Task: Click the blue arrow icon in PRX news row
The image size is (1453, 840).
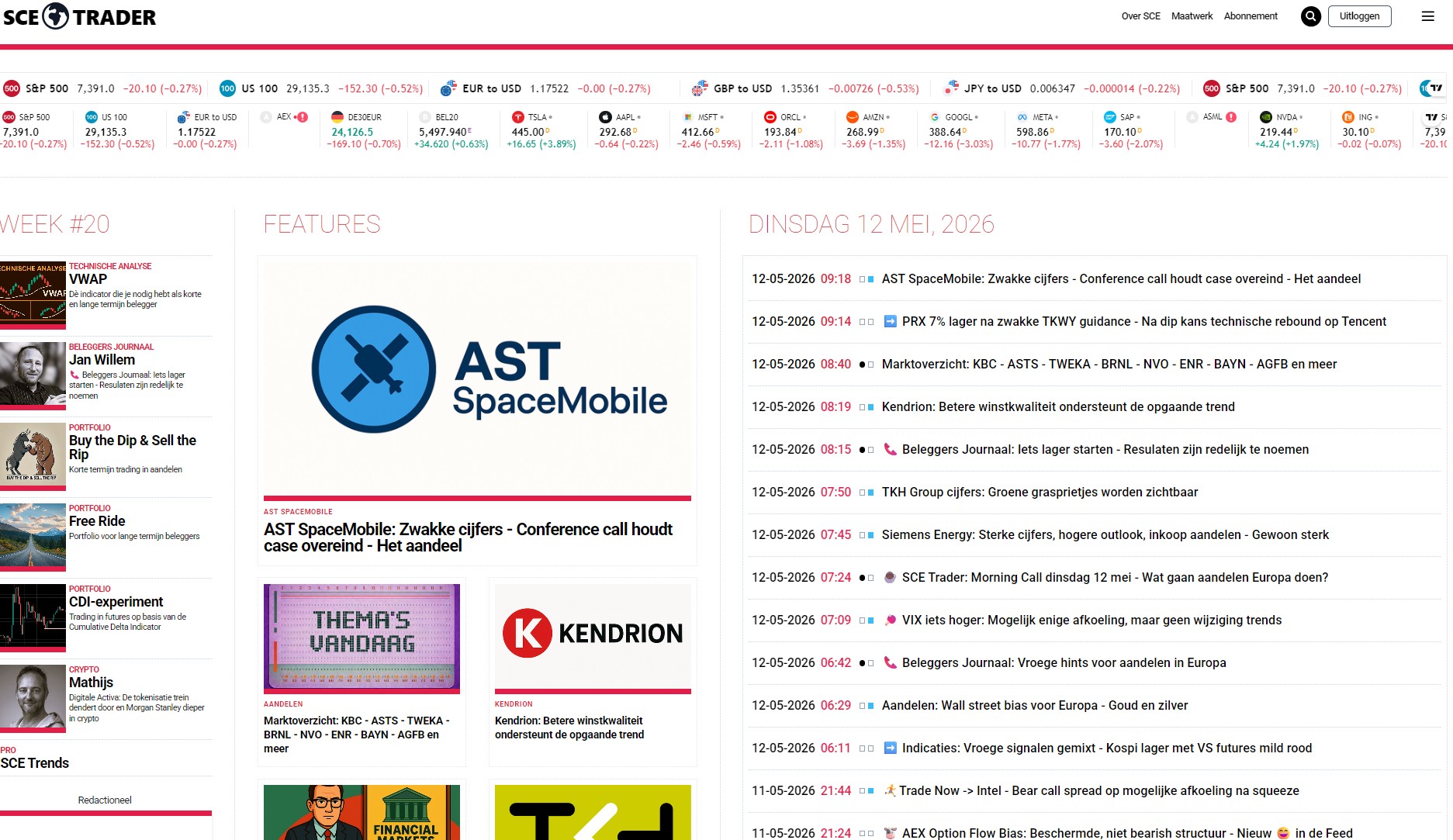Action: [891, 321]
